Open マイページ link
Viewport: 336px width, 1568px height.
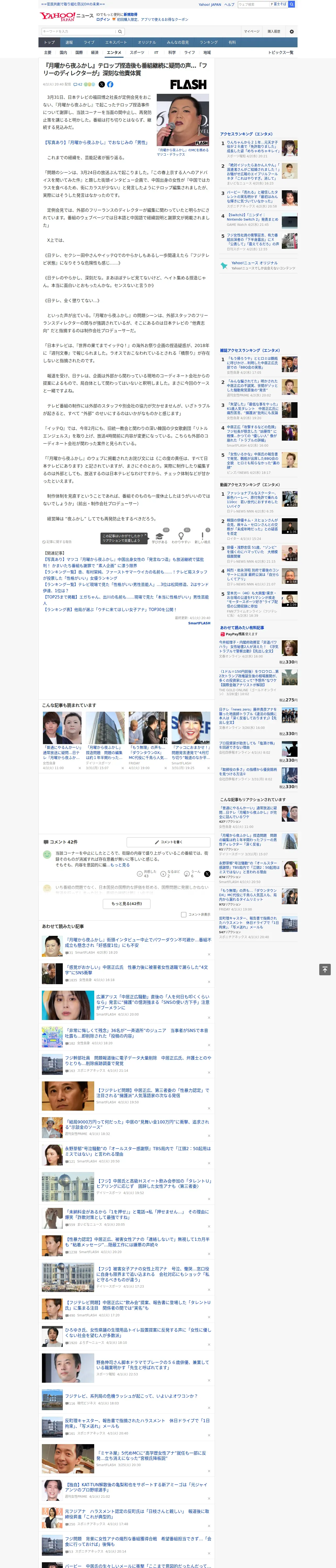251,31
